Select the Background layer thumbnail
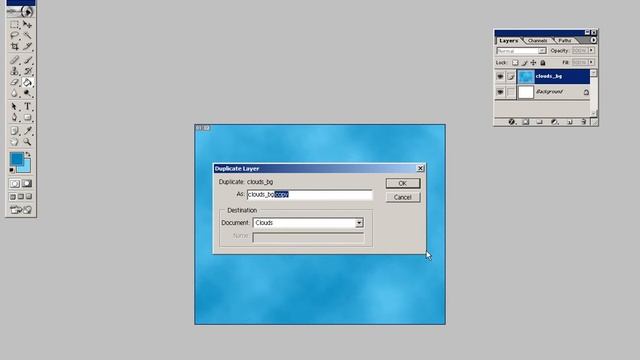 coord(526,92)
